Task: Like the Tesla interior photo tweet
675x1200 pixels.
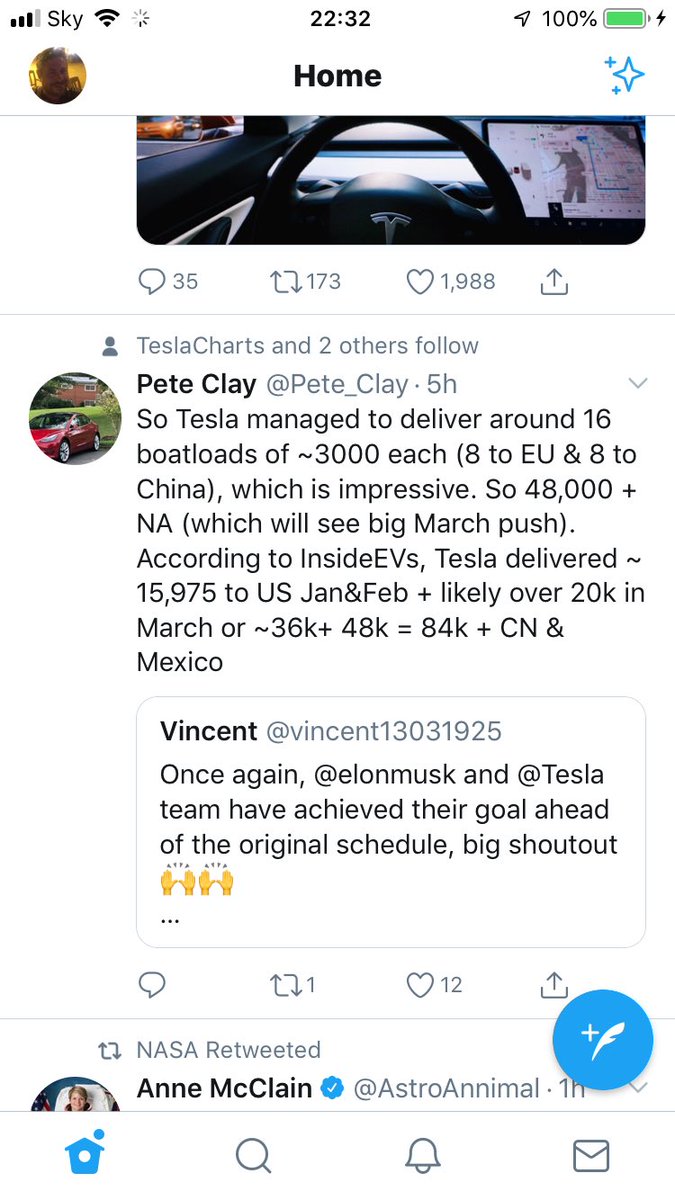Action: (x=420, y=282)
